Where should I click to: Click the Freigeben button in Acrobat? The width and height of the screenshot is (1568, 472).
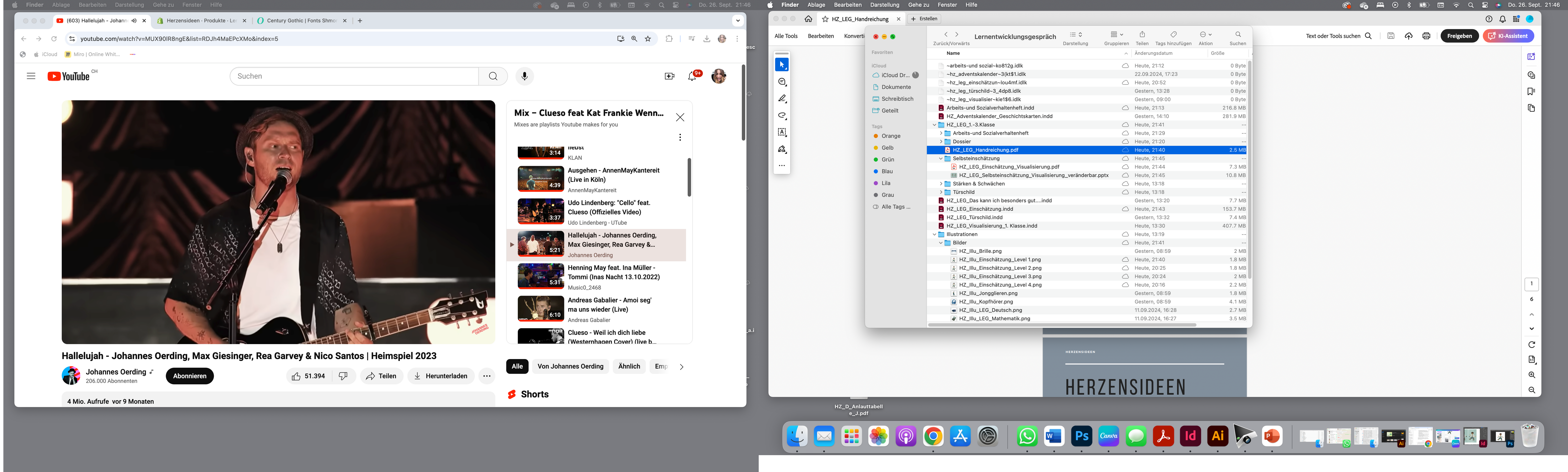click(1459, 36)
